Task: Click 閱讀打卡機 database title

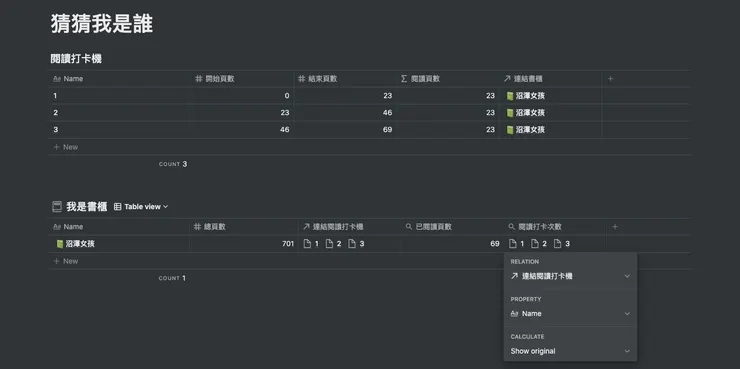Action: pyautogui.click(x=76, y=59)
